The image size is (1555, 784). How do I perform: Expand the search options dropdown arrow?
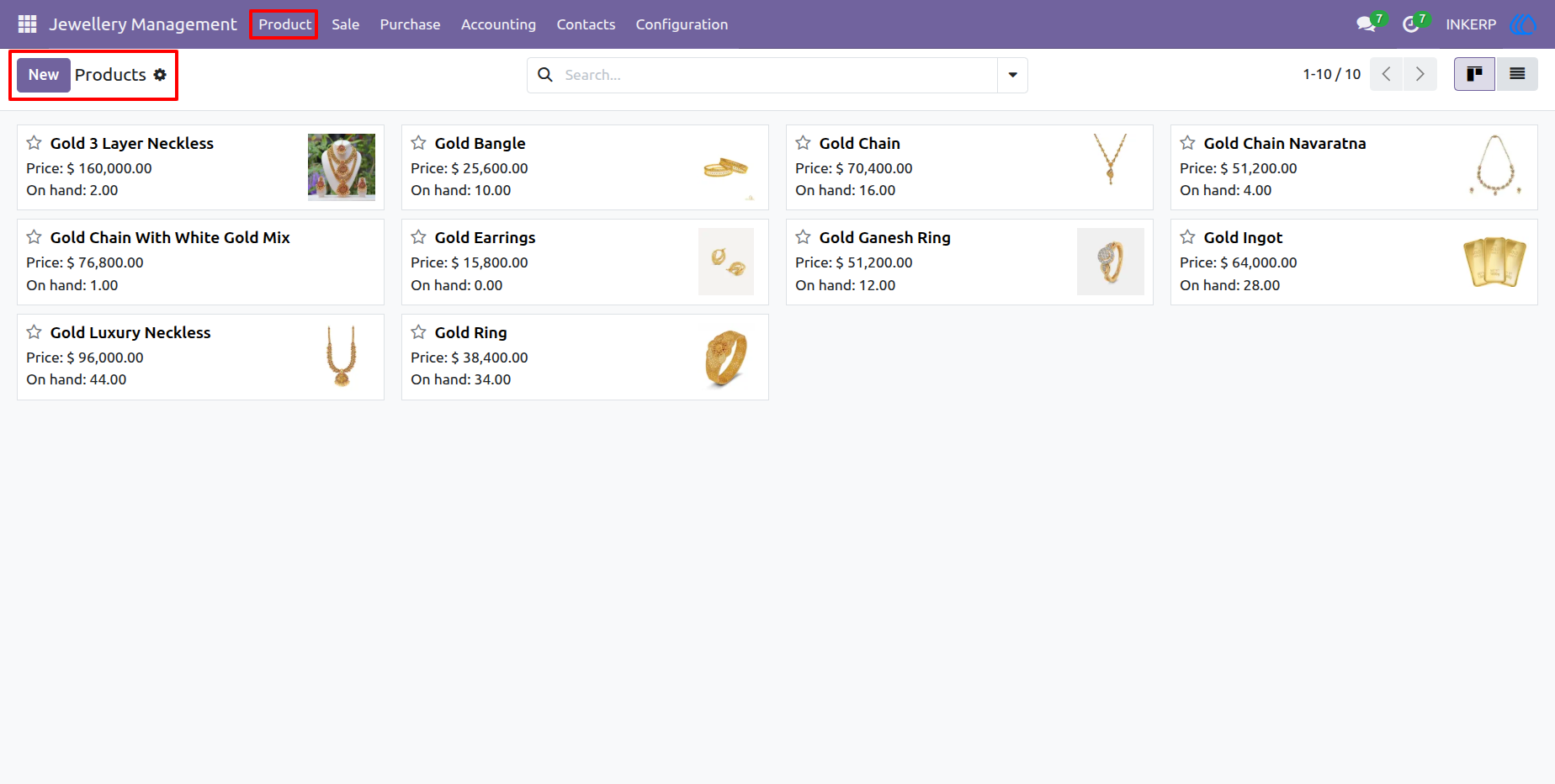1012,75
